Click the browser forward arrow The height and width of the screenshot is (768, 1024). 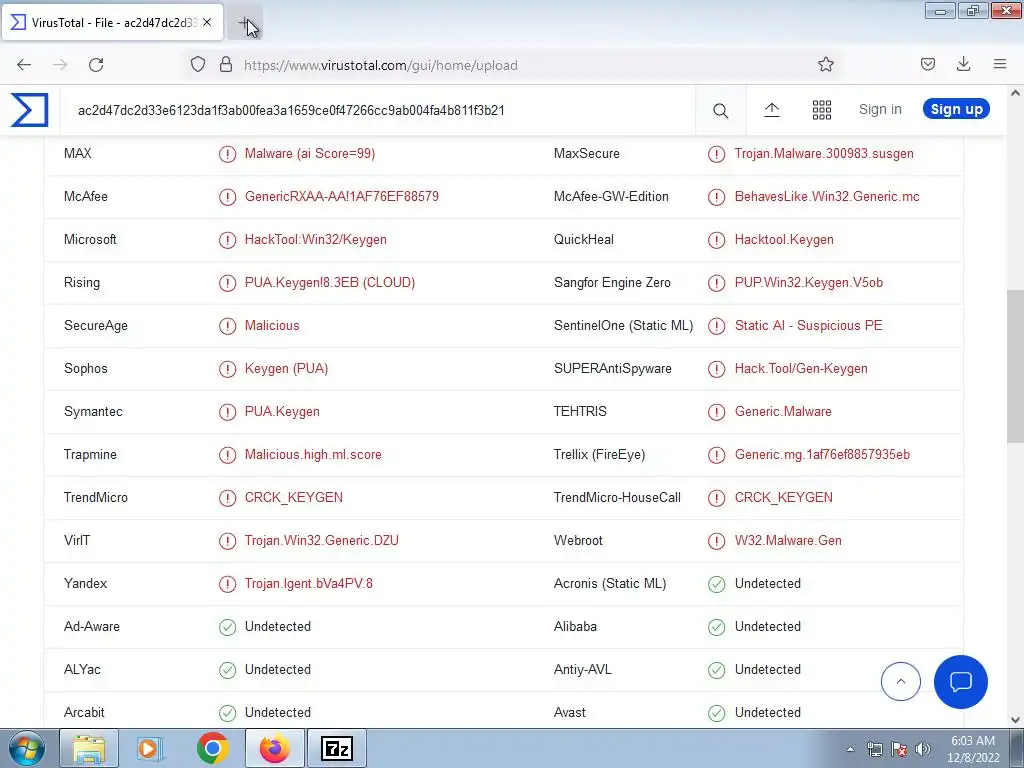coord(60,65)
